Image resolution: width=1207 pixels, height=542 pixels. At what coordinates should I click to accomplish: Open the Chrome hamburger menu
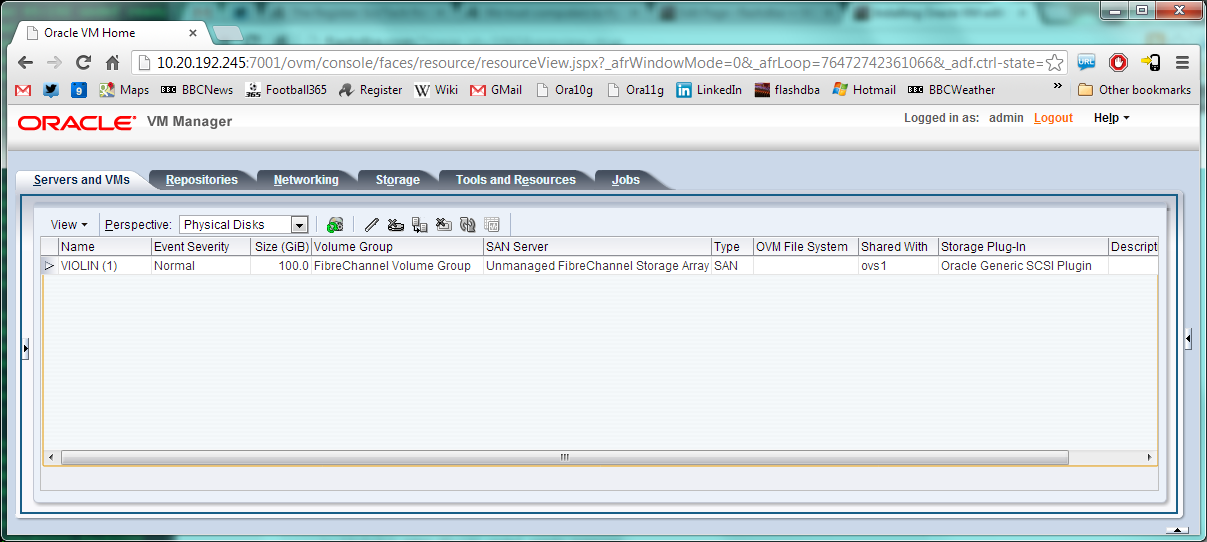tap(1183, 62)
